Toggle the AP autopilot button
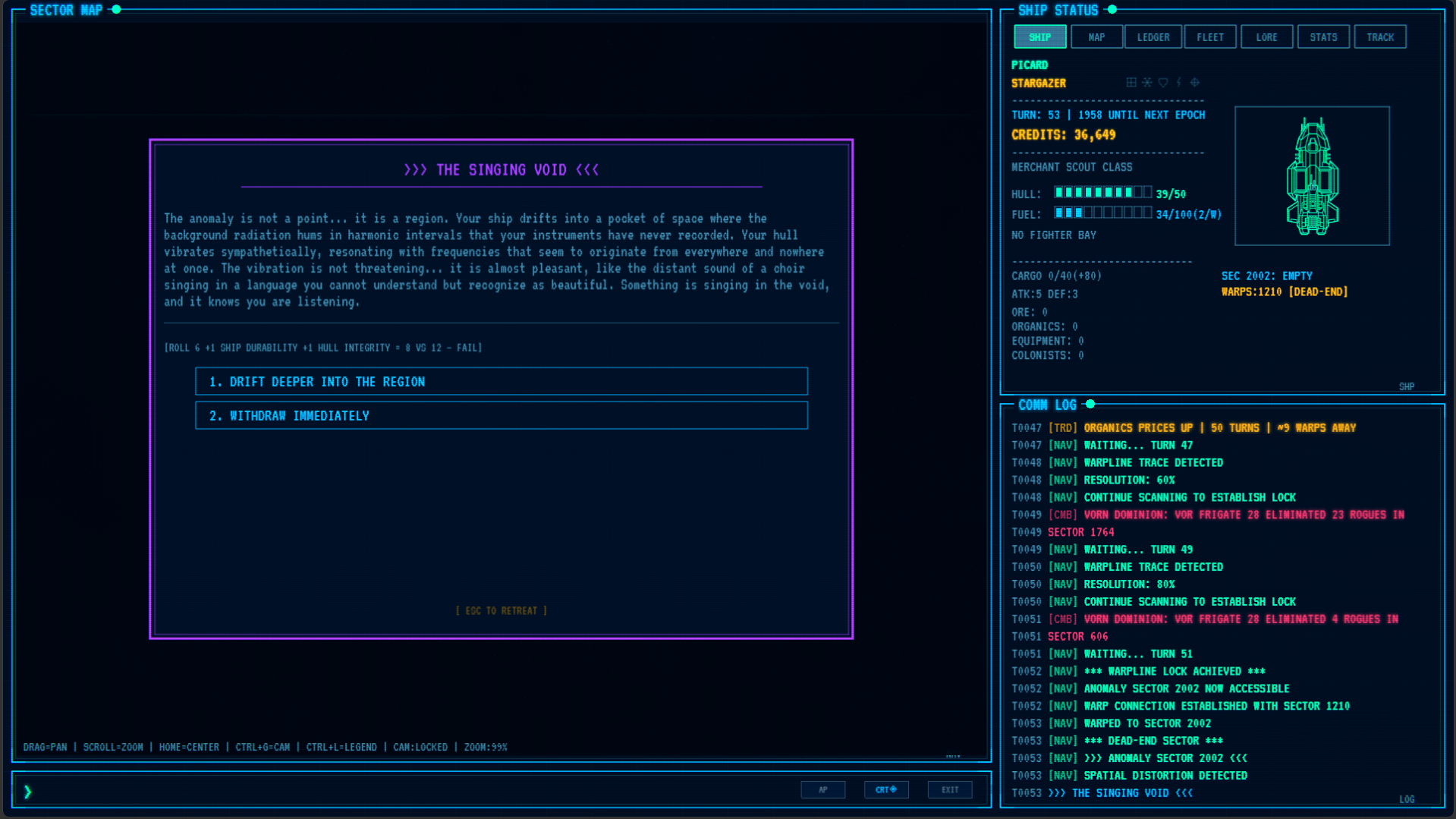The height and width of the screenshot is (819, 1456). pos(822,790)
